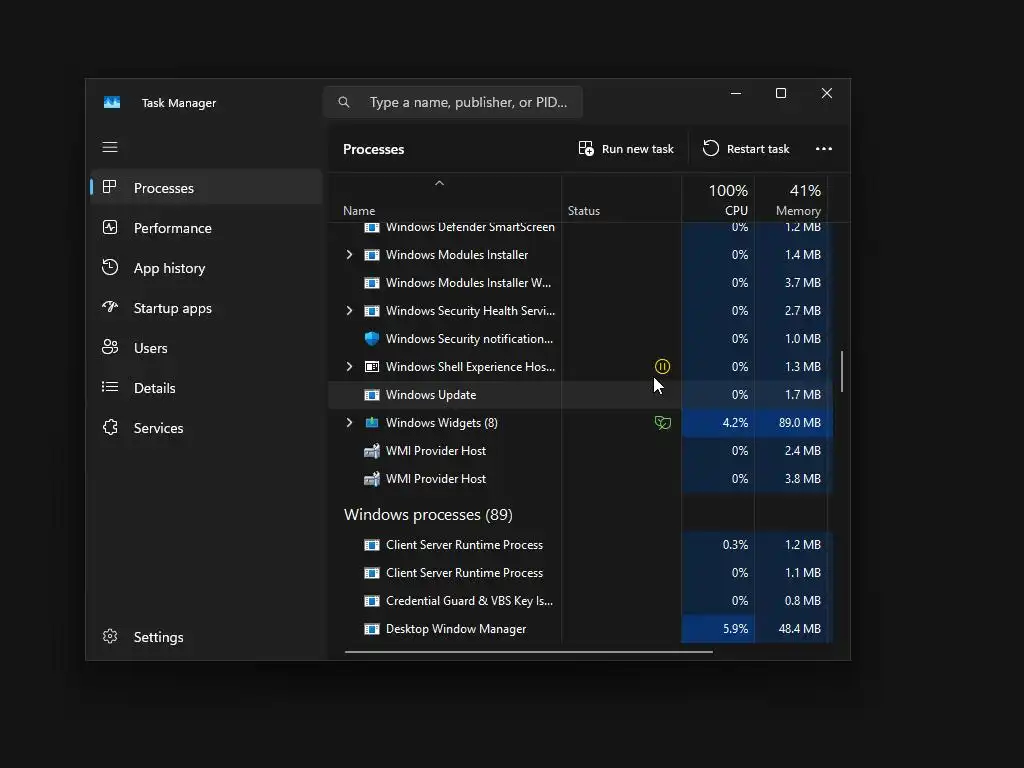This screenshot has width=1024, height=768.
Task: Click the sort arrow above Name column
Action: point(440,184)
